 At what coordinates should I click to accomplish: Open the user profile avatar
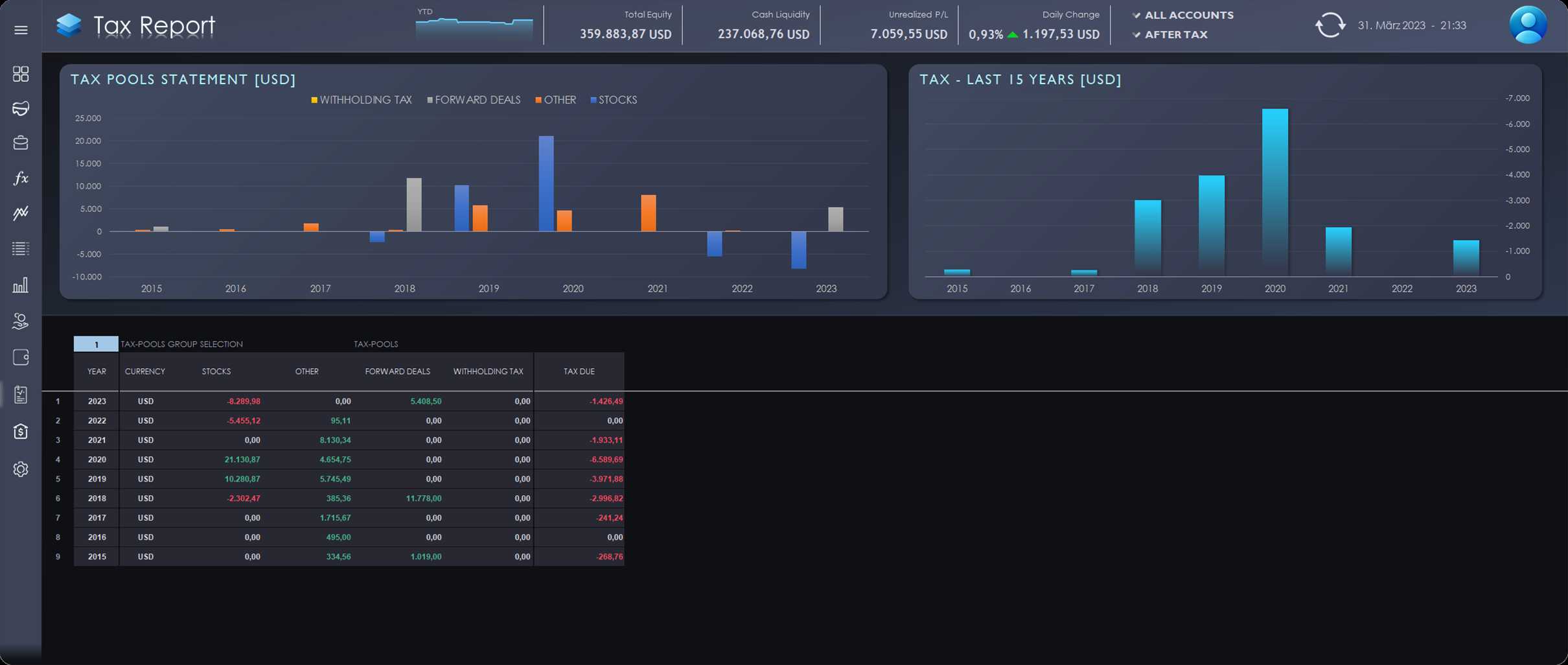tap(1528, 25)
